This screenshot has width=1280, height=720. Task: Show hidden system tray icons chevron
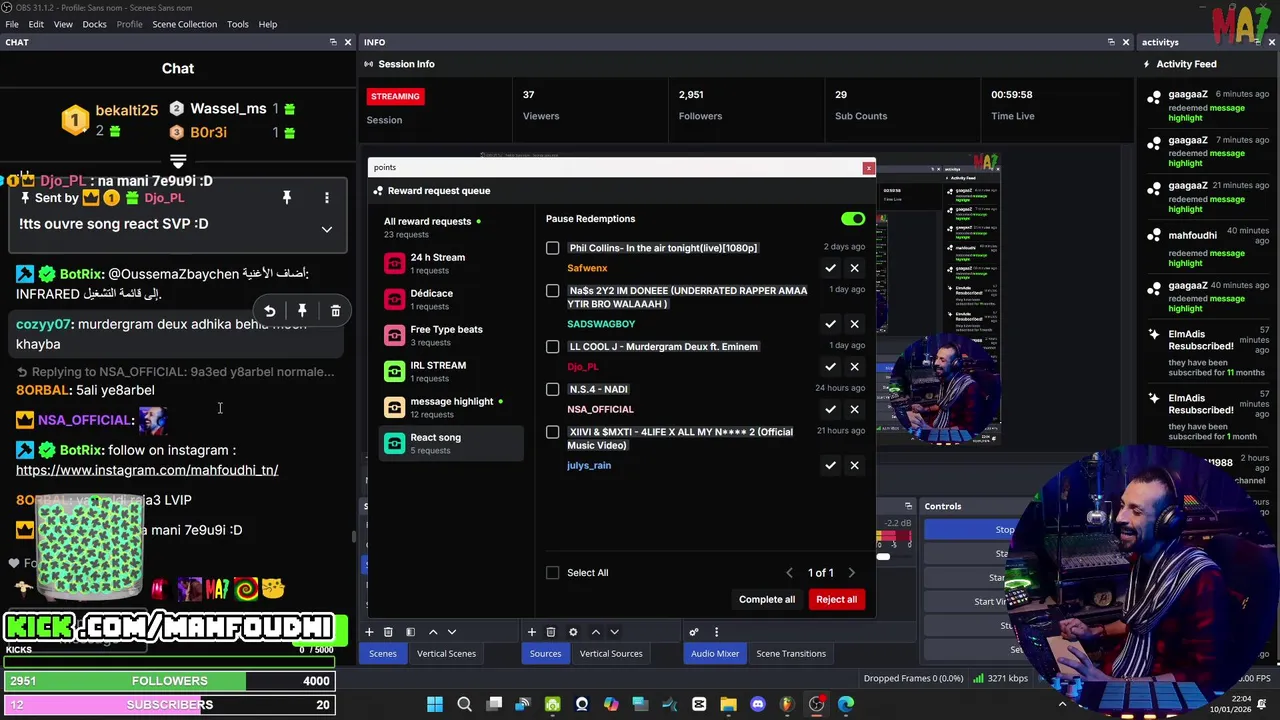coord(1062,704)
